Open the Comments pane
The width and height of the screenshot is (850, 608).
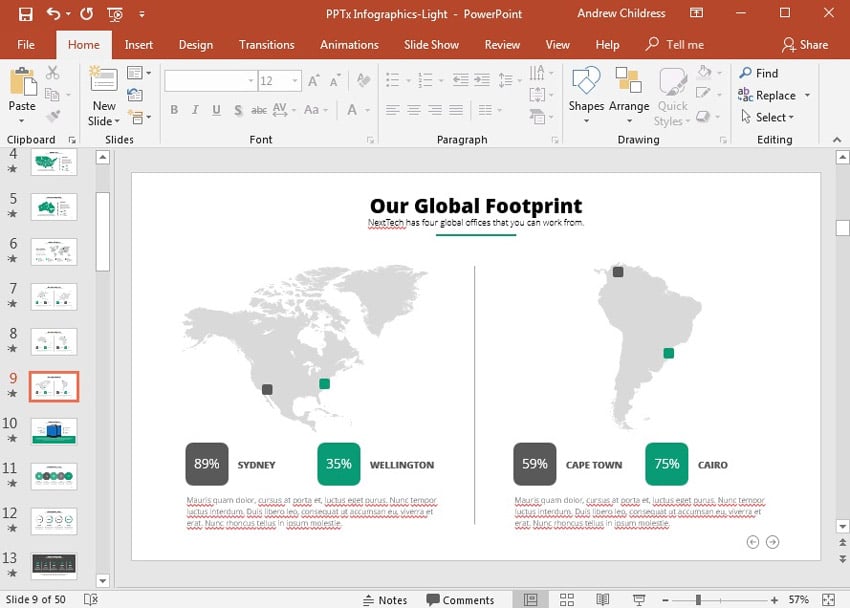pos(460,600)
